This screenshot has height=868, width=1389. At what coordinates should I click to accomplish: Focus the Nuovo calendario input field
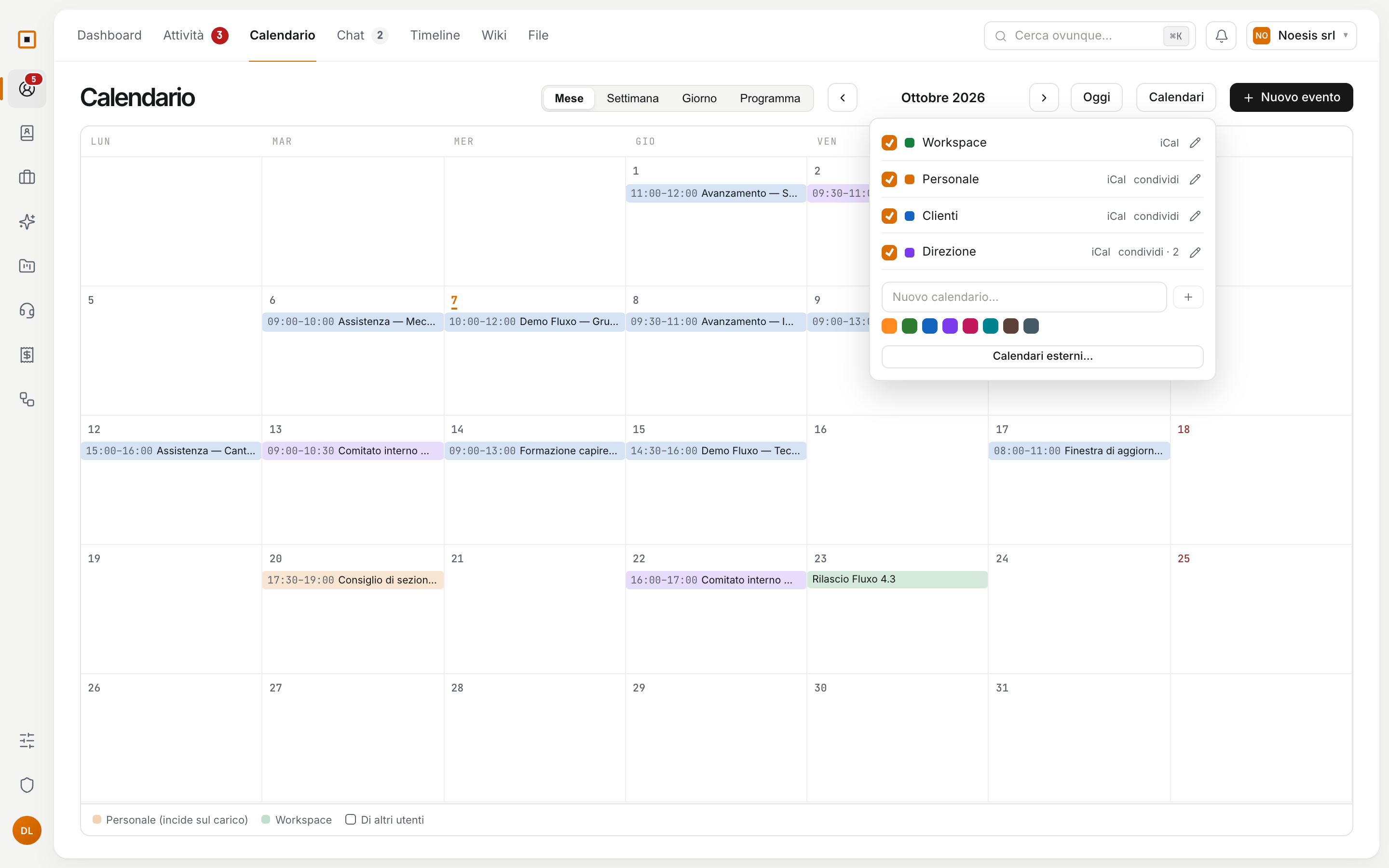click(1024, 297)
